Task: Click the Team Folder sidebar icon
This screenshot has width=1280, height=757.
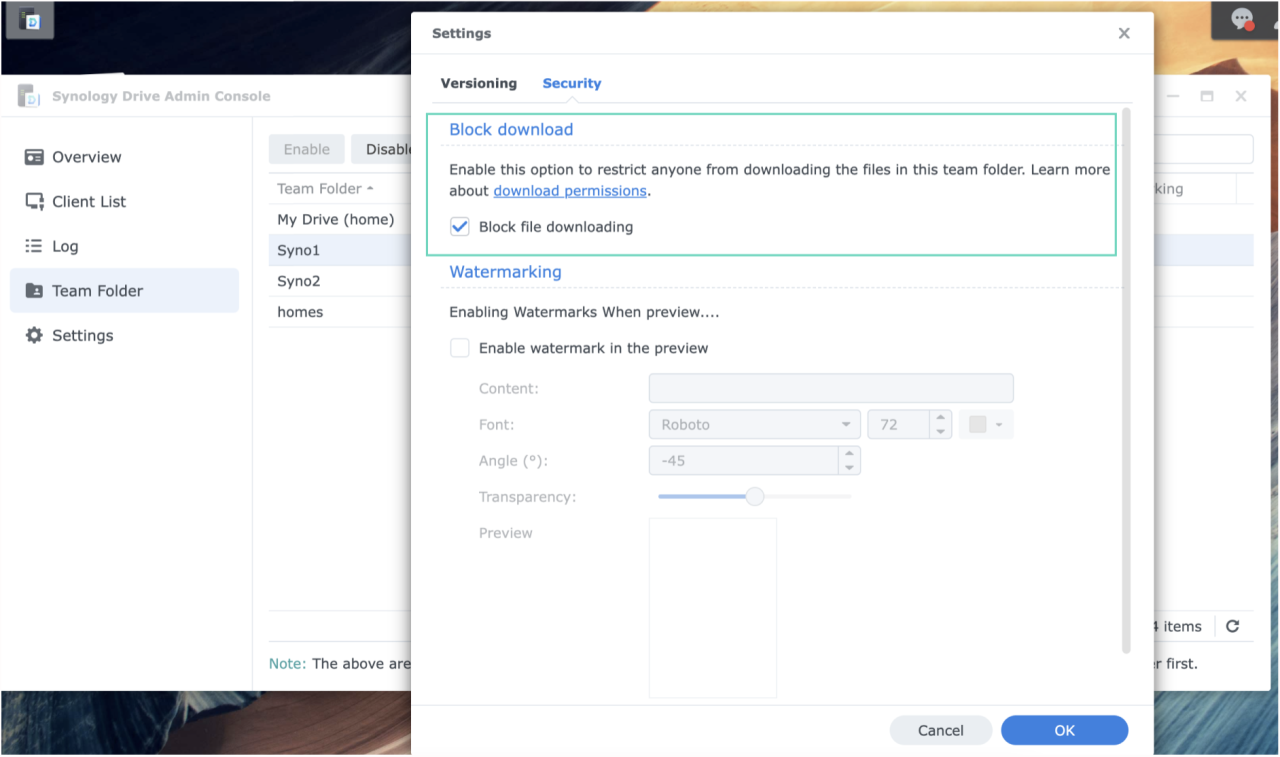Action: 32,290
